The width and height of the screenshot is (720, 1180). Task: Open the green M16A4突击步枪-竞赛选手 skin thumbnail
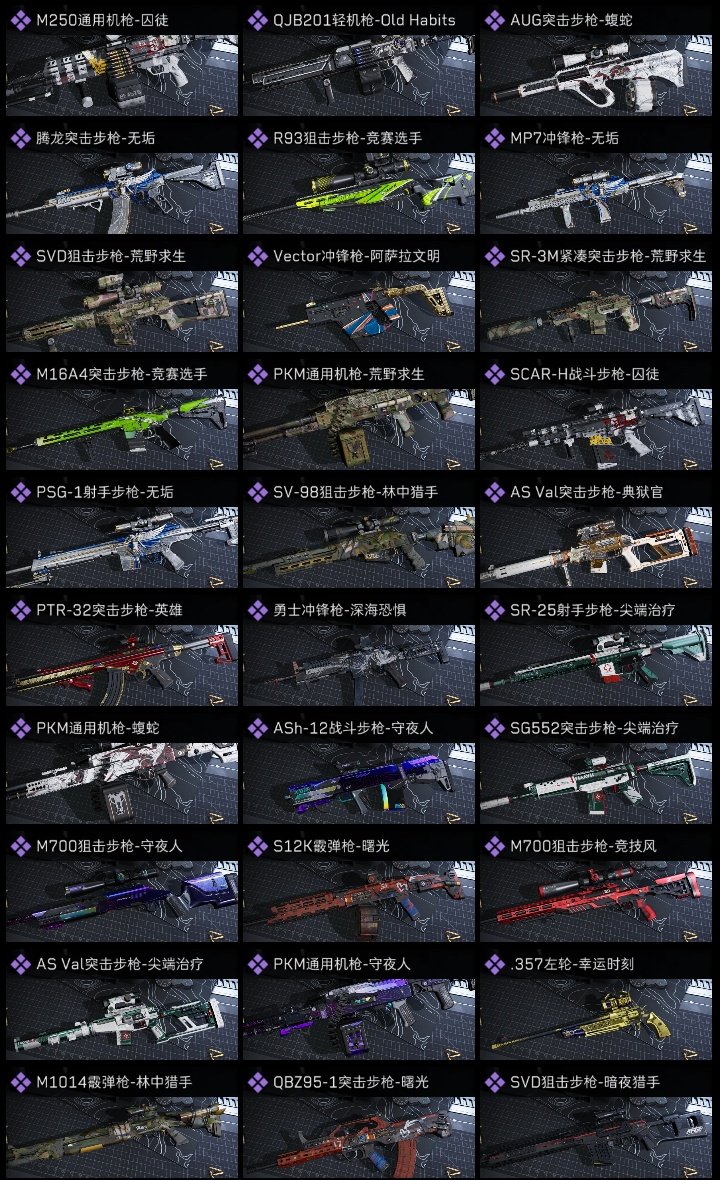pos(122,430)
